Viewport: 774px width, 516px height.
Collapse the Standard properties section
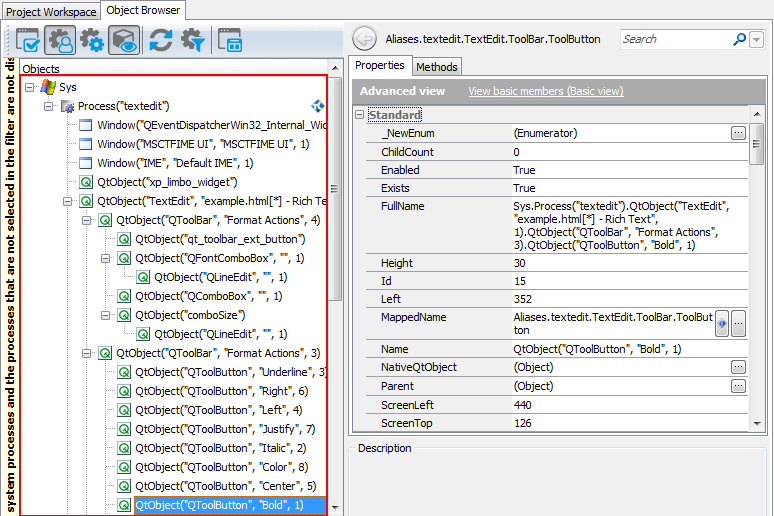[360, 115]
